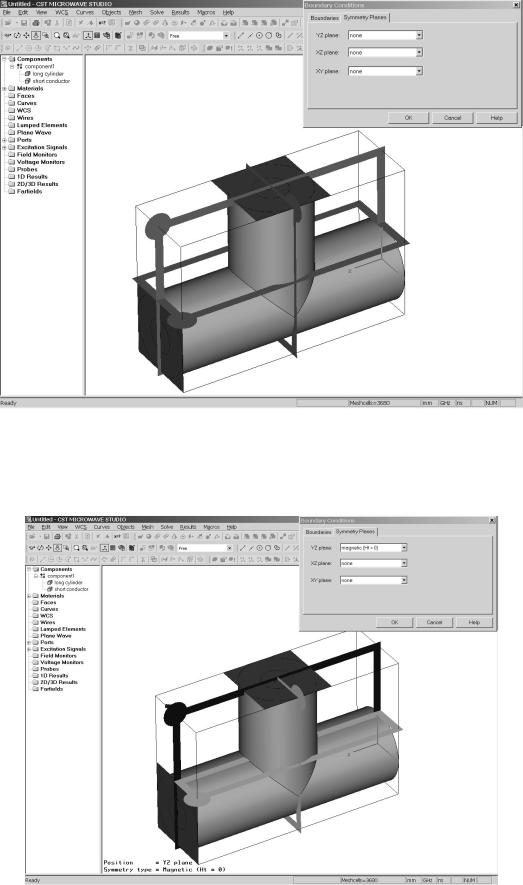523x885 pixels.
Task: Click OK in upper Boundary Conditions dialog
Action: pos(408,118)
